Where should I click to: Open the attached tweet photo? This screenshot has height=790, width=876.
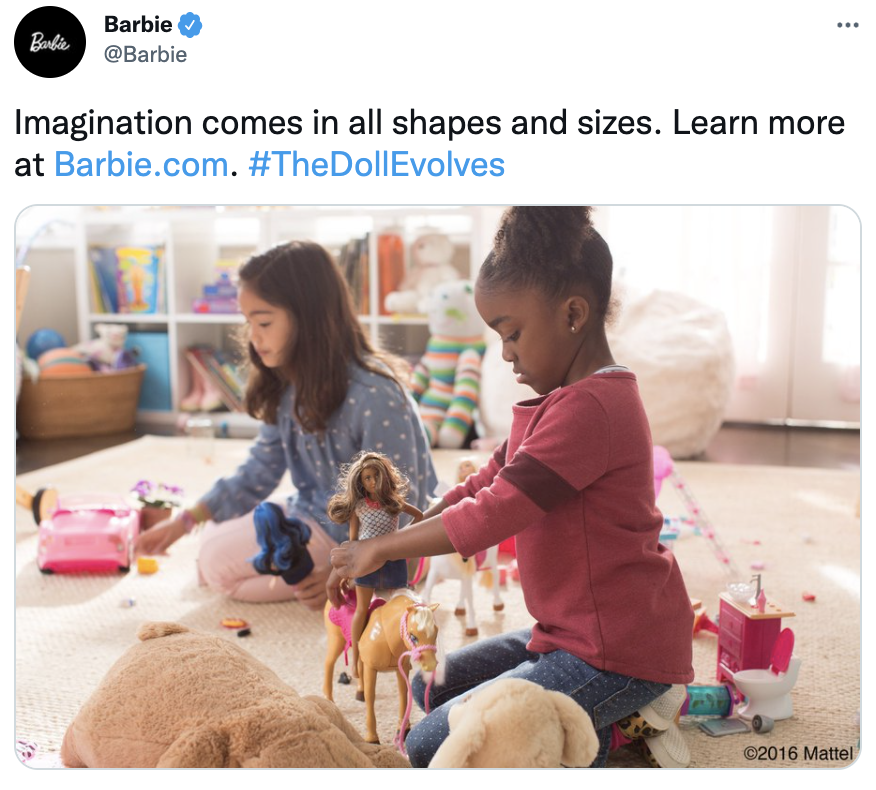438,487
